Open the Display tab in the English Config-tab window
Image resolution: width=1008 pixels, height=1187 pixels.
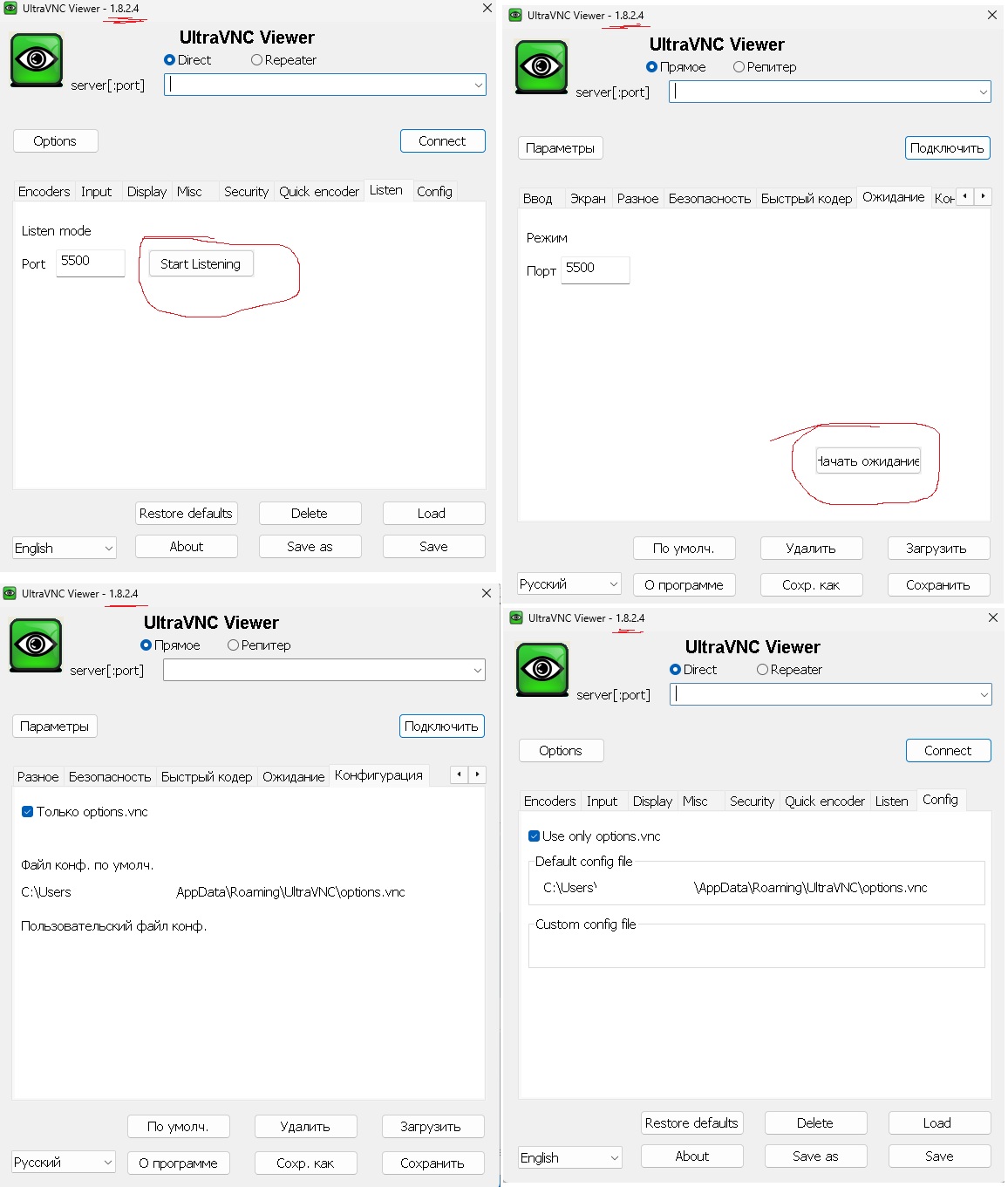(x=652, y=802)
